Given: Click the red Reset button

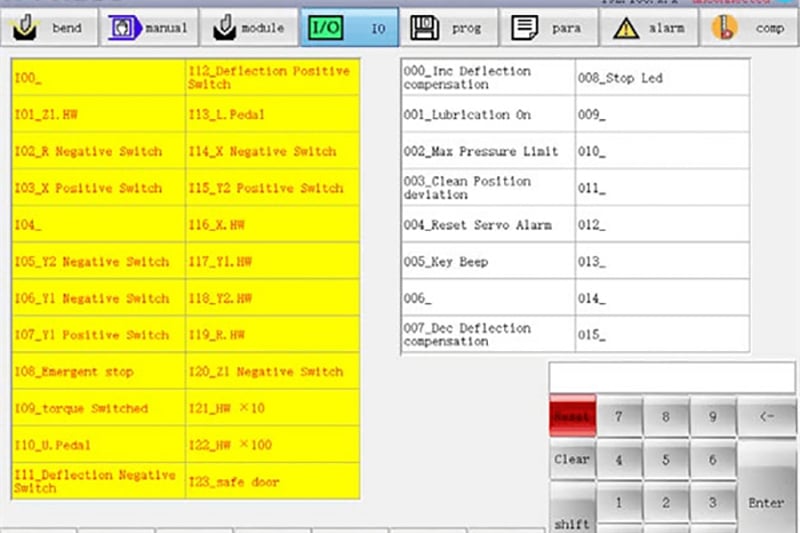Looking at the screenshot, I should pyautogui.click(x=572, y=416).
